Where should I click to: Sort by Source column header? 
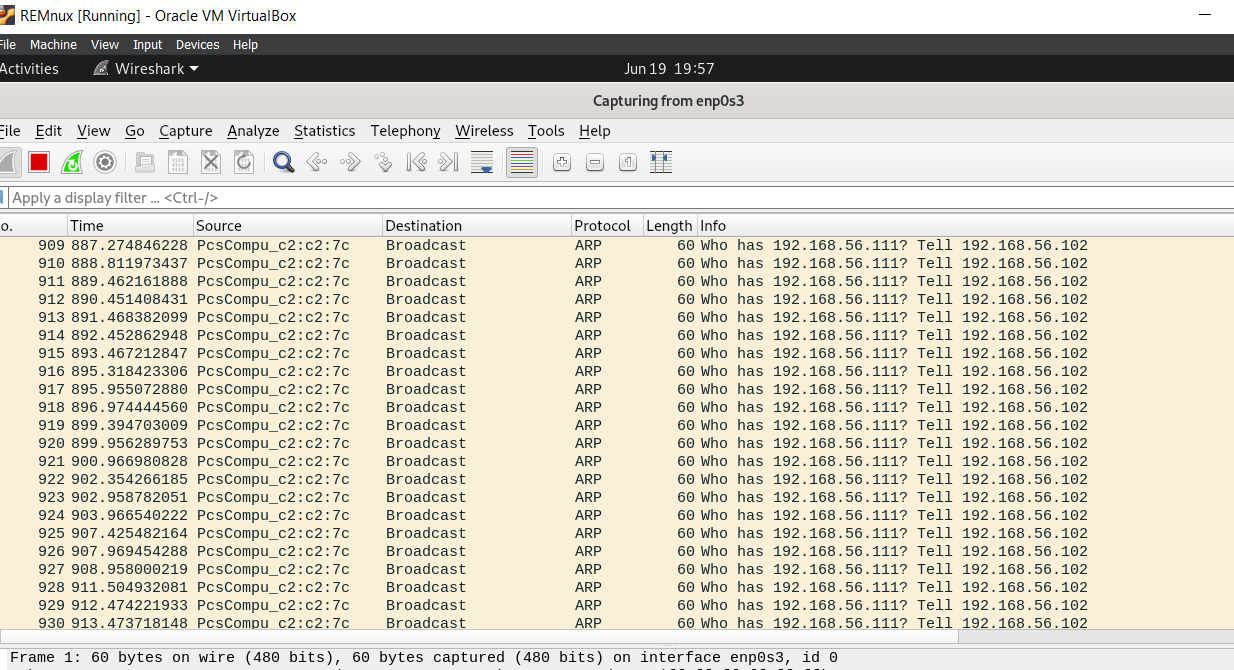point(288,225)
